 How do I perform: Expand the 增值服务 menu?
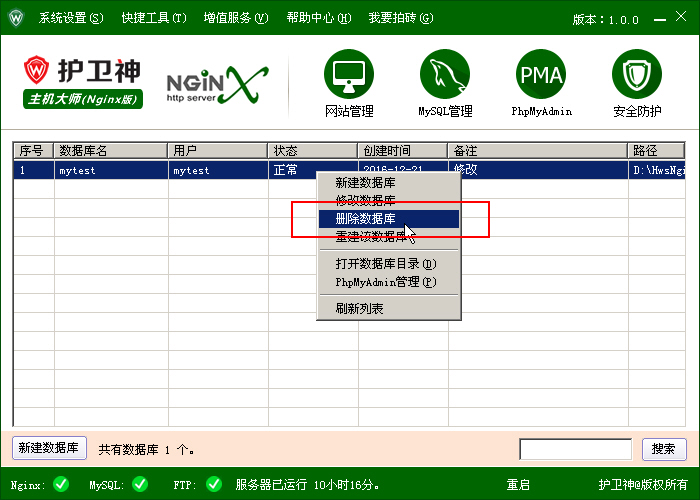pos(236,18)
